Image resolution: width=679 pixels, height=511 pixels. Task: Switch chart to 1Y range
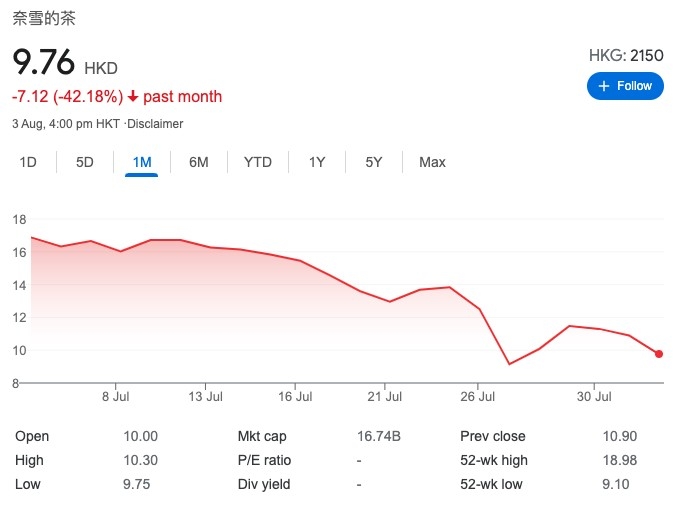coord(317,162)
